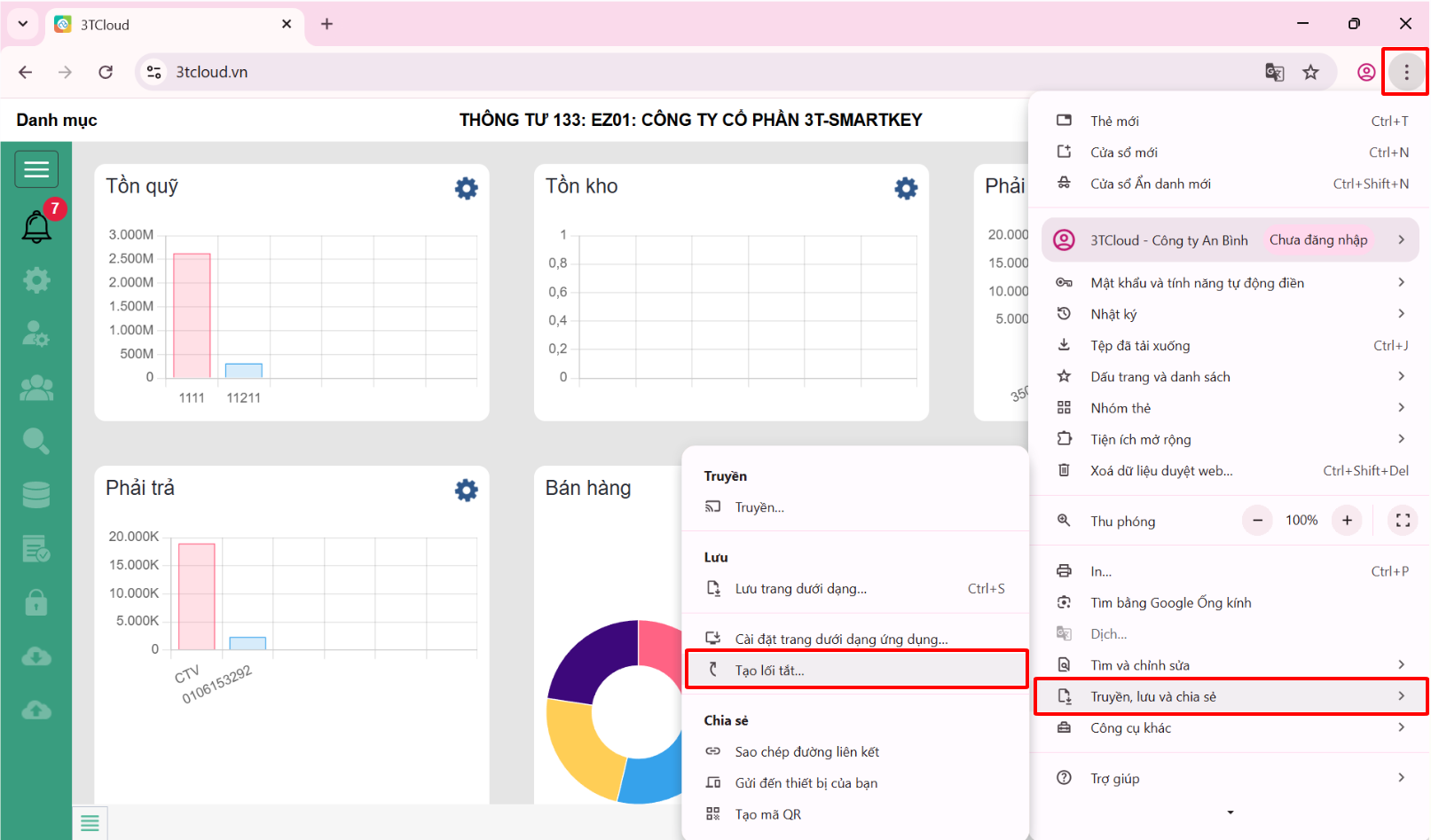Click the notification bell with badge 7
Image resolution: width=1431 pixels, height=840 pixels.
pos(36,226)
